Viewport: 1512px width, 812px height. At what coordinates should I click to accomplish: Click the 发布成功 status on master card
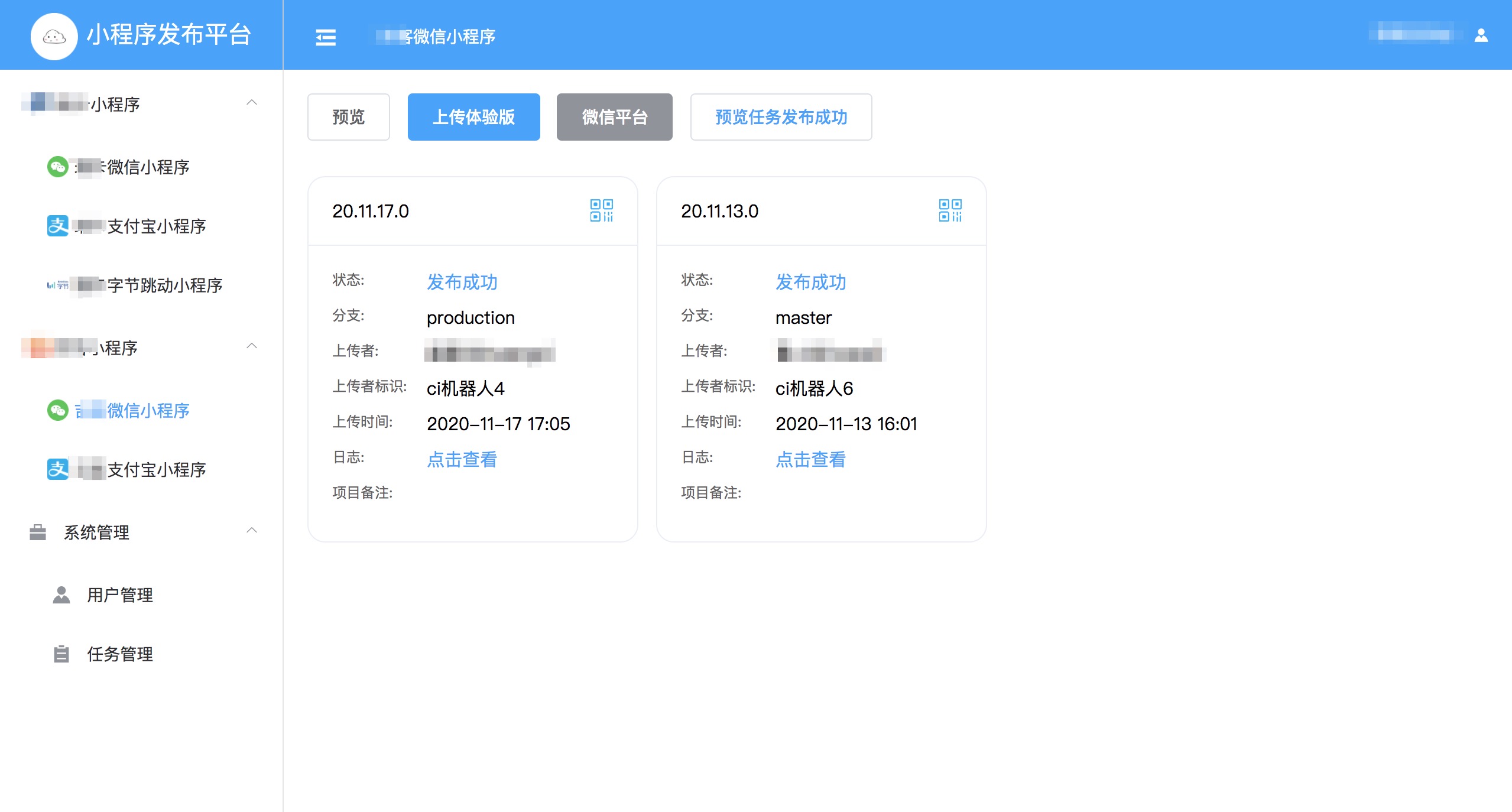tap(810, 282)
